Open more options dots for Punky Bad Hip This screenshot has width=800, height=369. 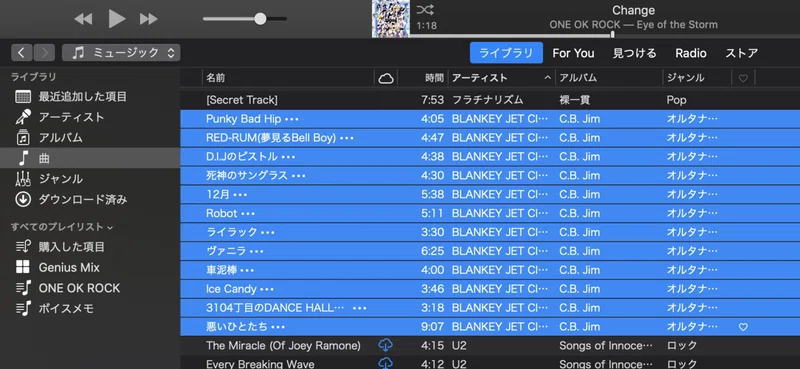[x=292, y=119]
